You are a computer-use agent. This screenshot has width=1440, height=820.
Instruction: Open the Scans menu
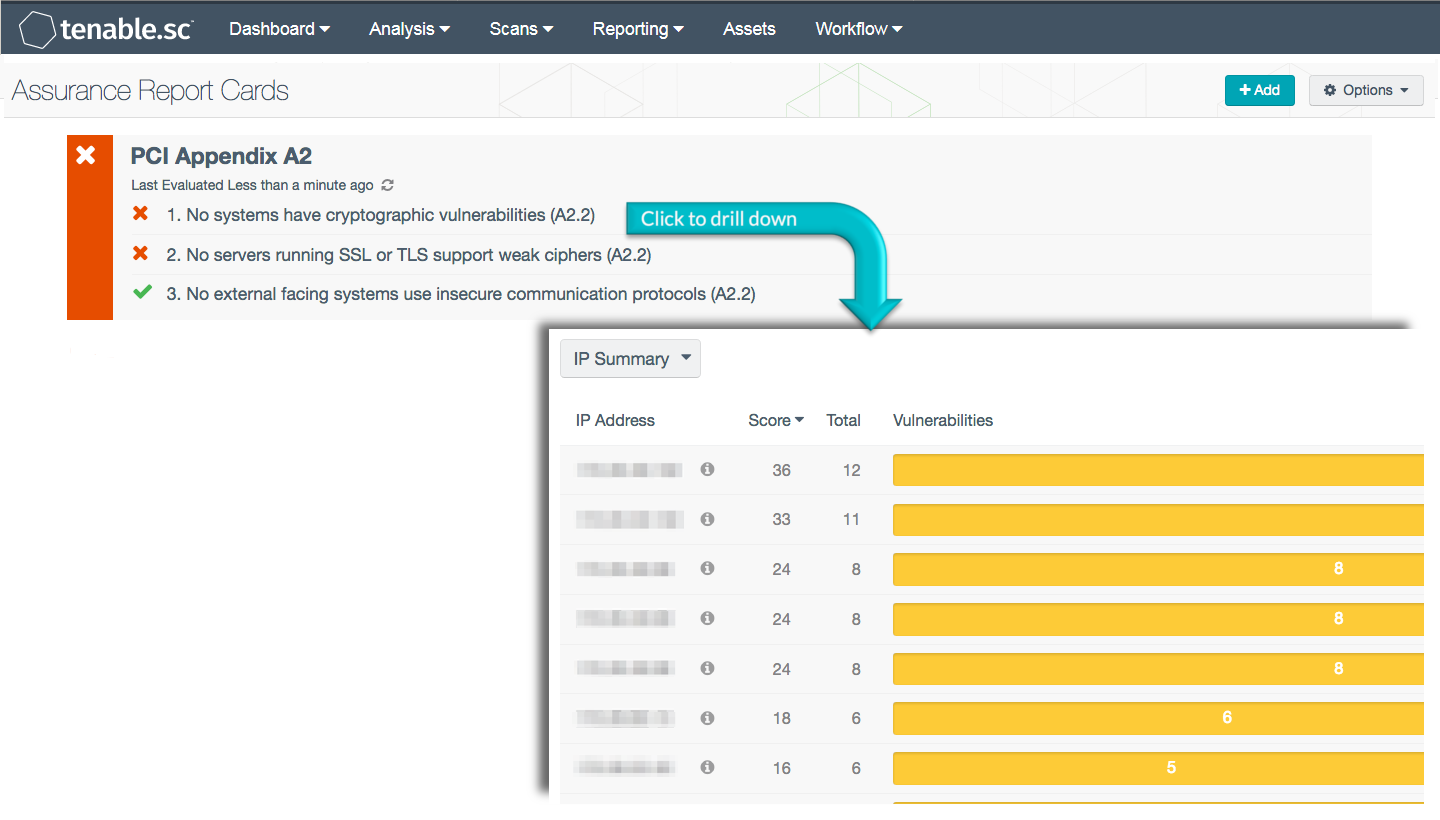(521, 29)
